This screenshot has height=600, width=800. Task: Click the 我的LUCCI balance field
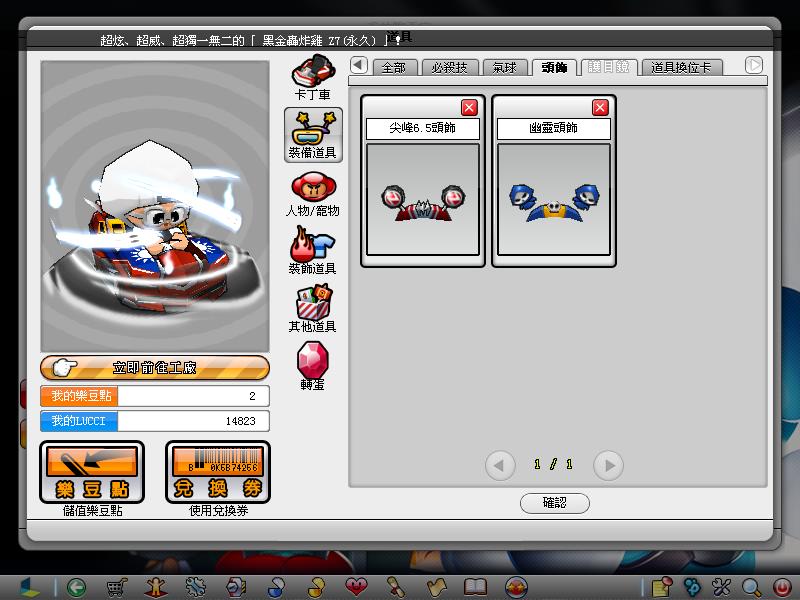point(155,421)
